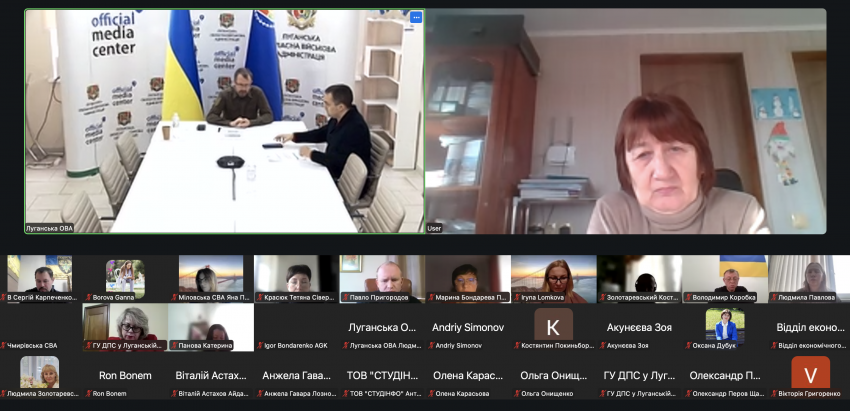Select Оксана Дубук's participant tile

pyautogui.click(x=725, y=327)
